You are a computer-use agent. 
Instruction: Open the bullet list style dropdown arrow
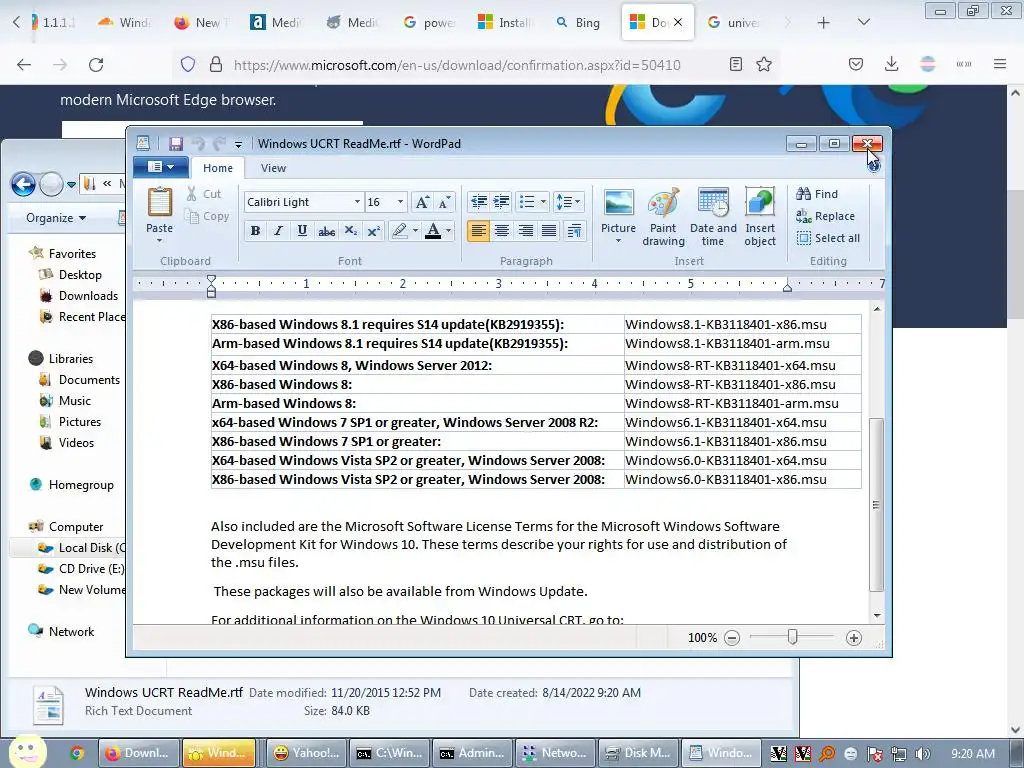(x=543, y=202)
